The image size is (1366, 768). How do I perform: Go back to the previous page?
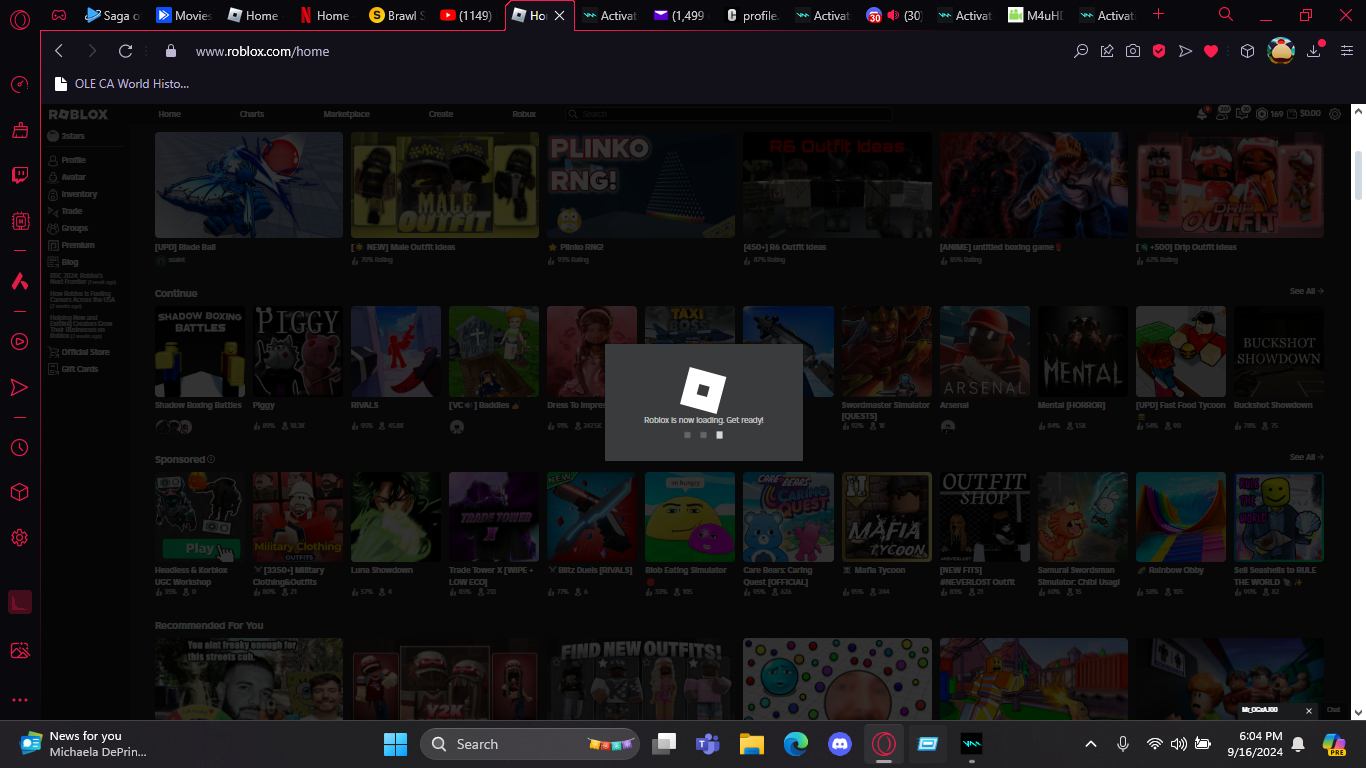(59, 51)
